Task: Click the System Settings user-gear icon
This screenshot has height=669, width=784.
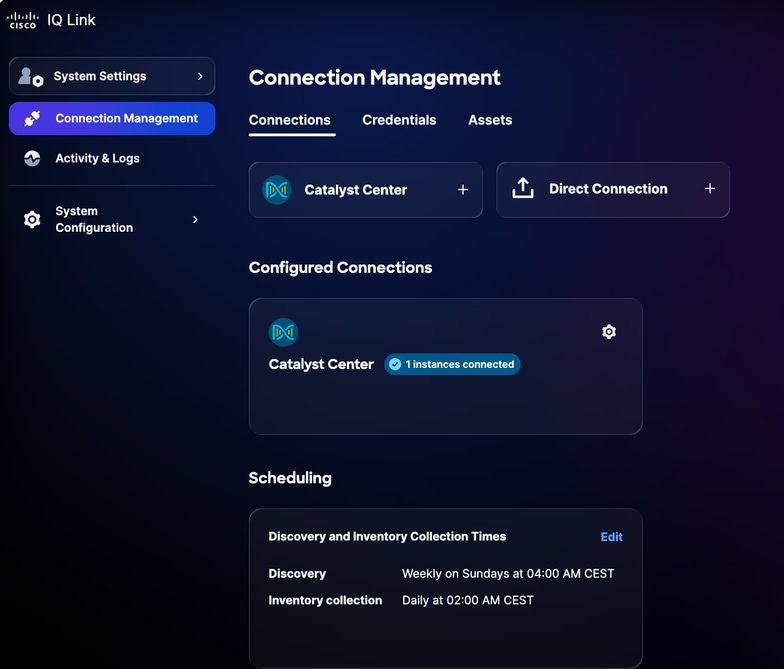Action: coord(31,77)
